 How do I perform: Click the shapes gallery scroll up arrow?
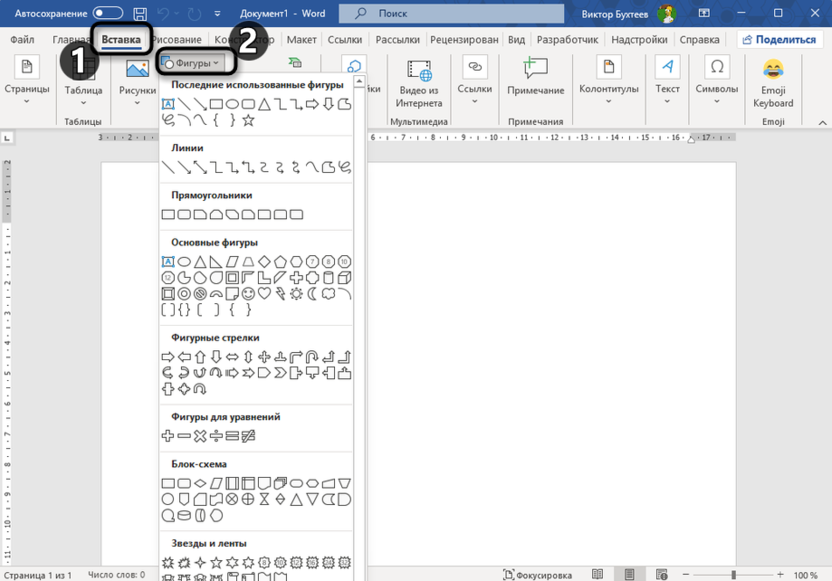(x=359, y=81)
